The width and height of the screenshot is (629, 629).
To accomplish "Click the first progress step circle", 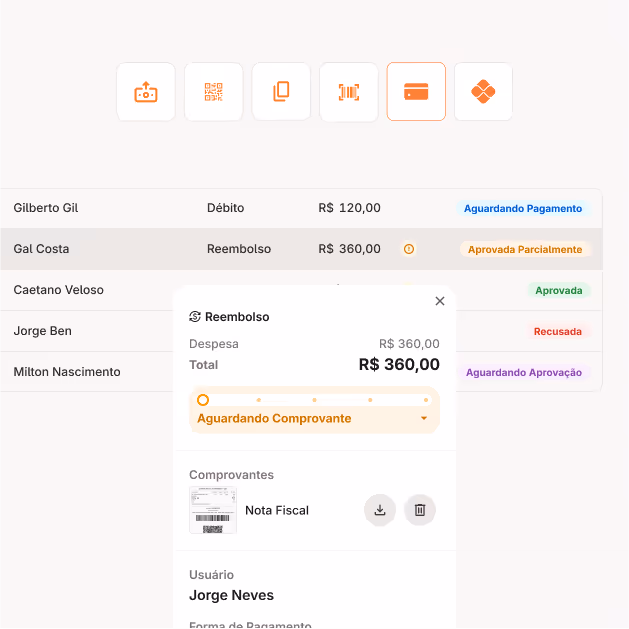I will point(203,400).
